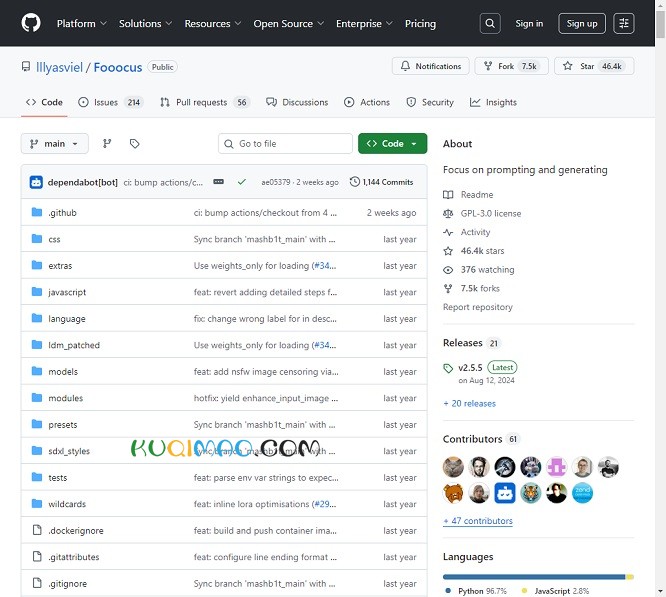666x597 pixels.
Task: Click the .github folder icon
Action: click(37, 212)
